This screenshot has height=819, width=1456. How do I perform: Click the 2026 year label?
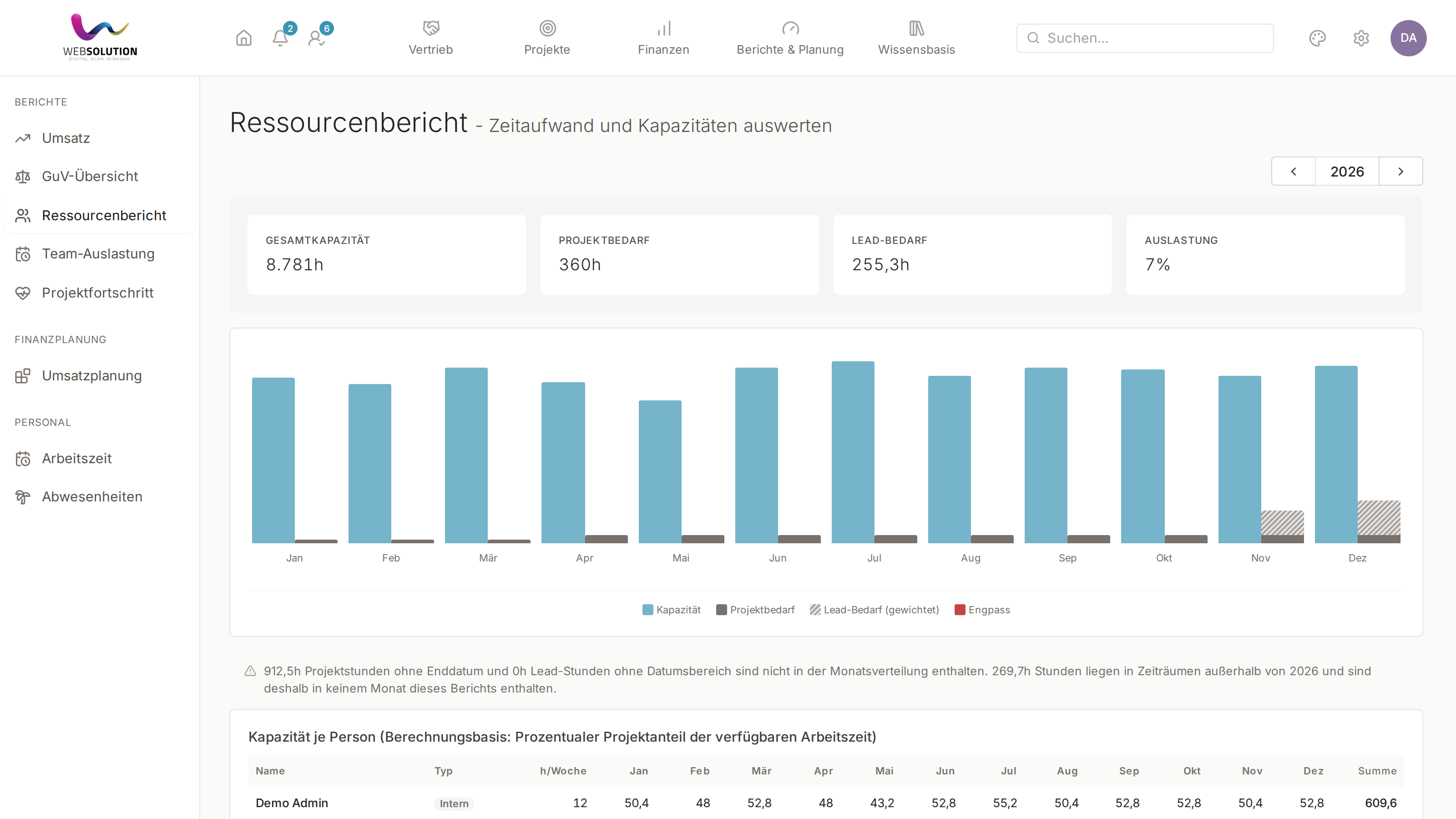[1347, 171]
